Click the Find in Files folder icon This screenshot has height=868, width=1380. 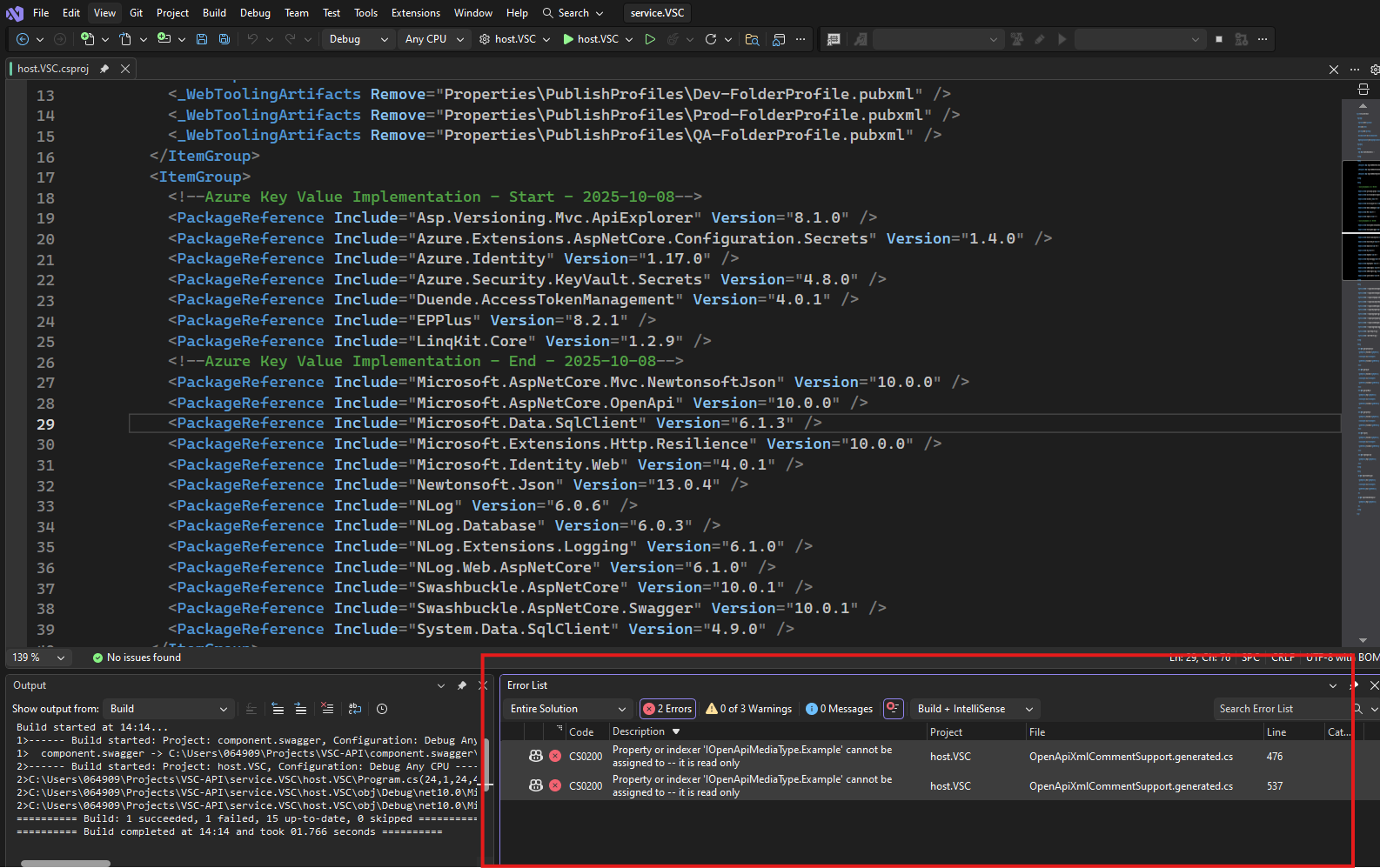[752, 39]
